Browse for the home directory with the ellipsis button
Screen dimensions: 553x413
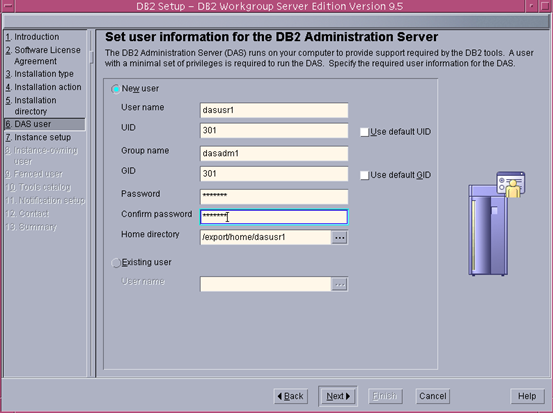[x=340, y=237]
